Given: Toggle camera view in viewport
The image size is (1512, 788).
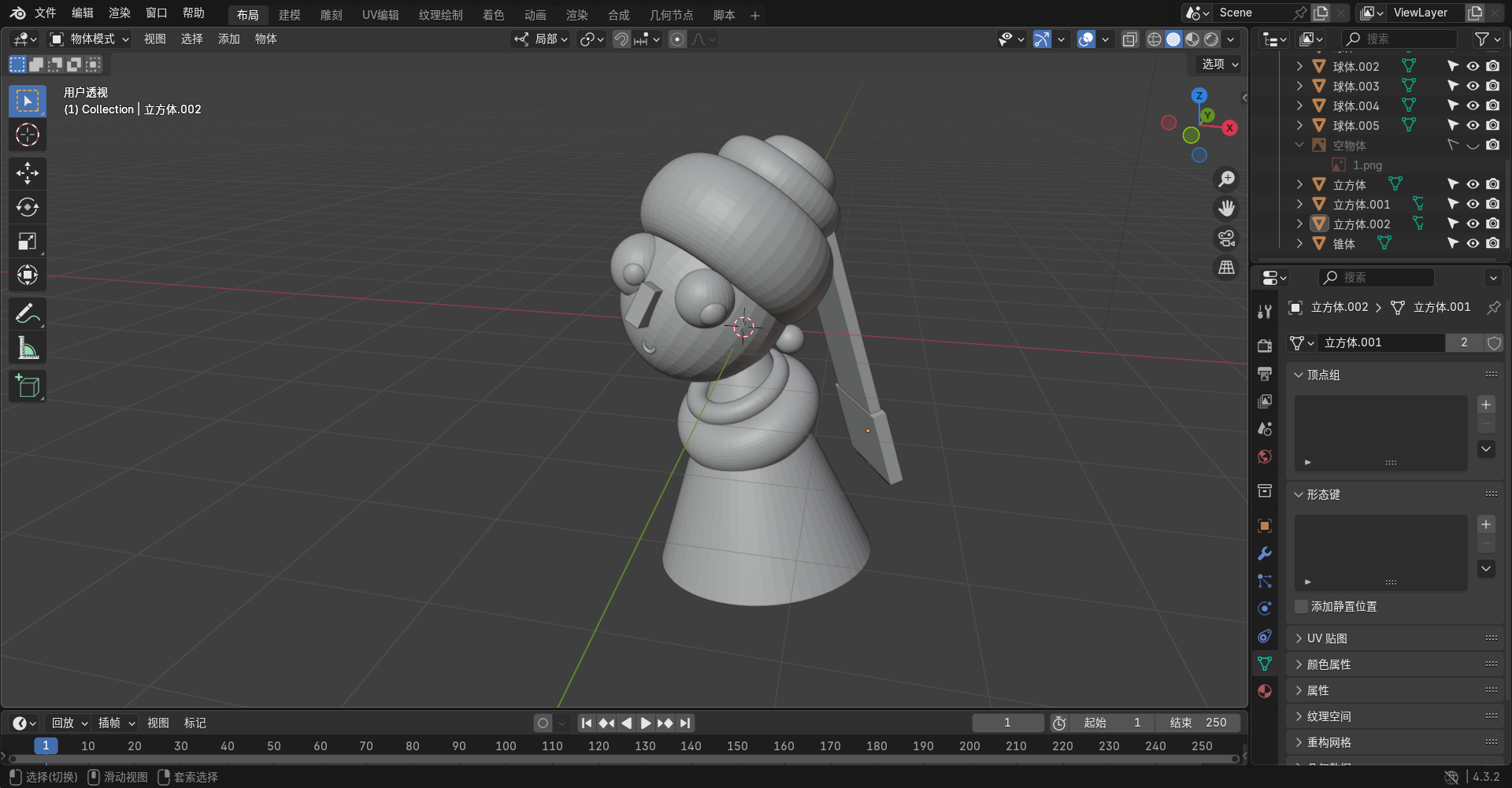Looking at the screenshot, I should point(1226,239).
